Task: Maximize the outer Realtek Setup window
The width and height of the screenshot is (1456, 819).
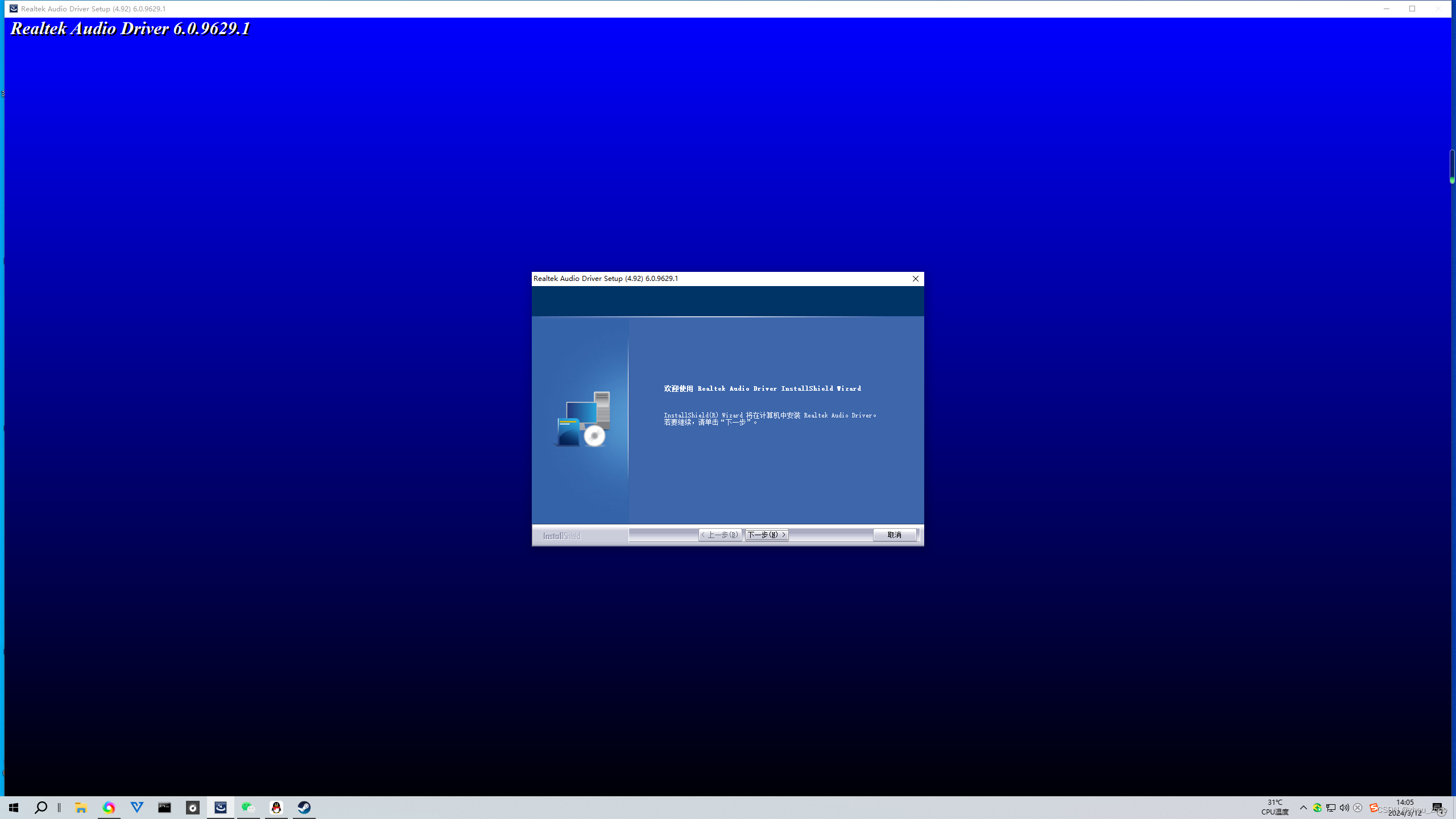Action: [1412, 9]
